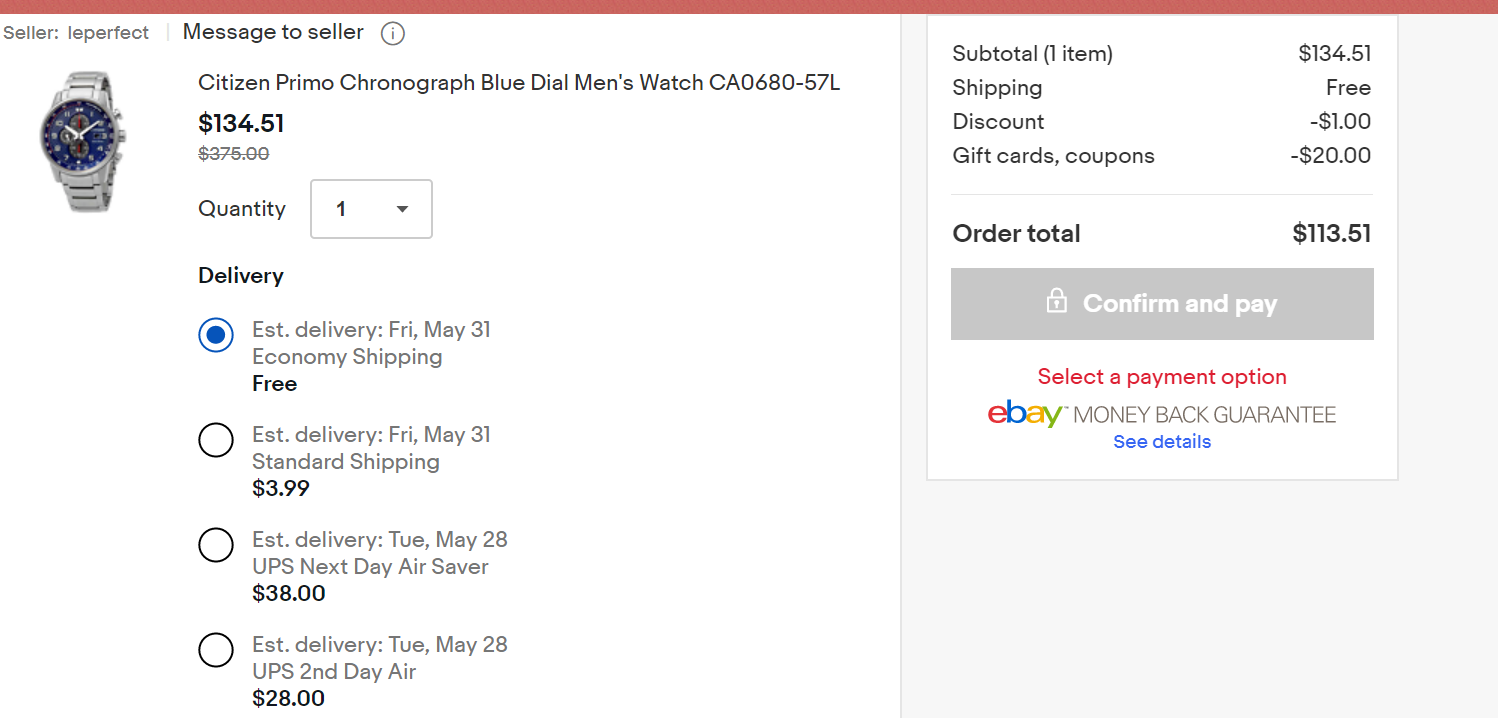
Task: Click the Discount line in summary
Action: coord(1162,122)
